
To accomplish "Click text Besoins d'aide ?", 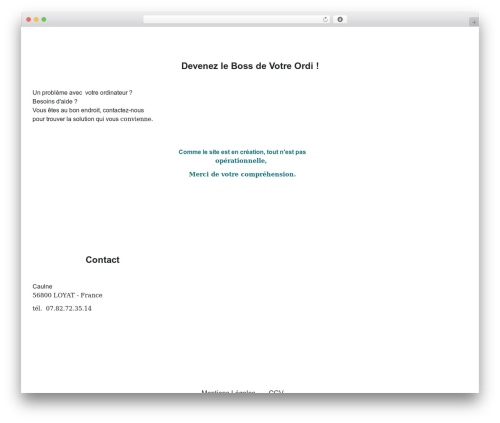I will tap(55, 101).
